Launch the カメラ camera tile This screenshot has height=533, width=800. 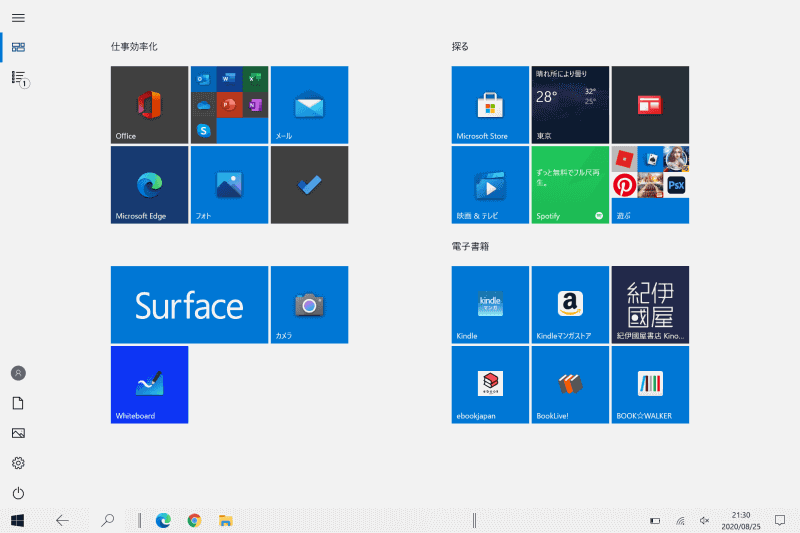point(310,304)
